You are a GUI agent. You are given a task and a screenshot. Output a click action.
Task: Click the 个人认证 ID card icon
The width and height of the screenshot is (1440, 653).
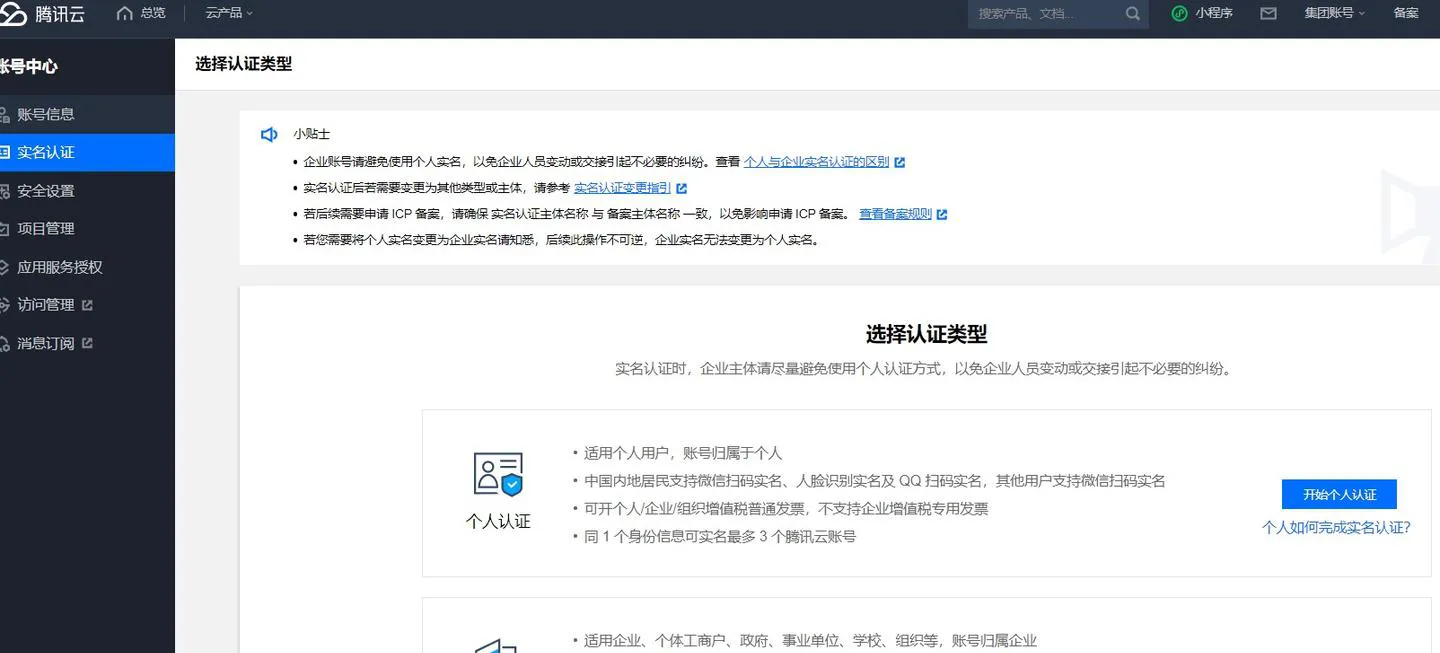(498, 474)
